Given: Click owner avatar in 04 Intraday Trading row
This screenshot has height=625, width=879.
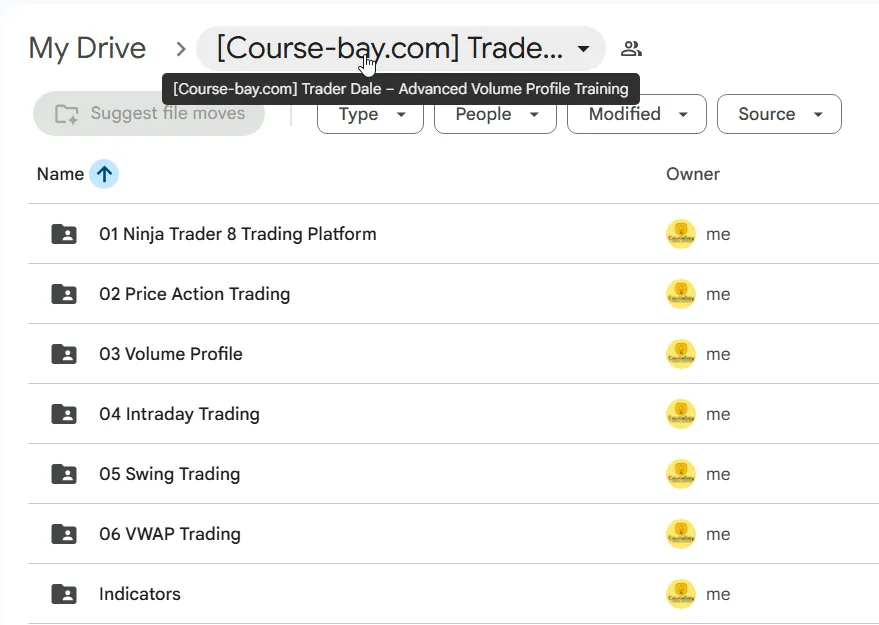Looking at the screenshot, I should pos(681,414).
